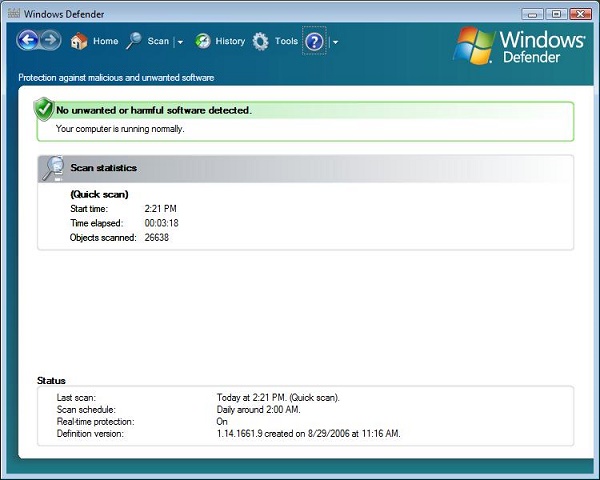
Task: Minimize the Windows Defender window
Action: pos(535,13)
